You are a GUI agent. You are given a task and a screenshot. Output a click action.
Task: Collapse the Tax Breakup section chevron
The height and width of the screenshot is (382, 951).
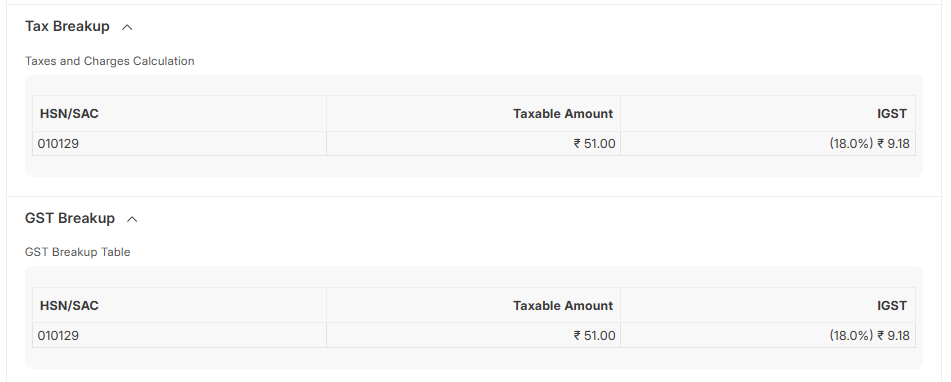127,27
